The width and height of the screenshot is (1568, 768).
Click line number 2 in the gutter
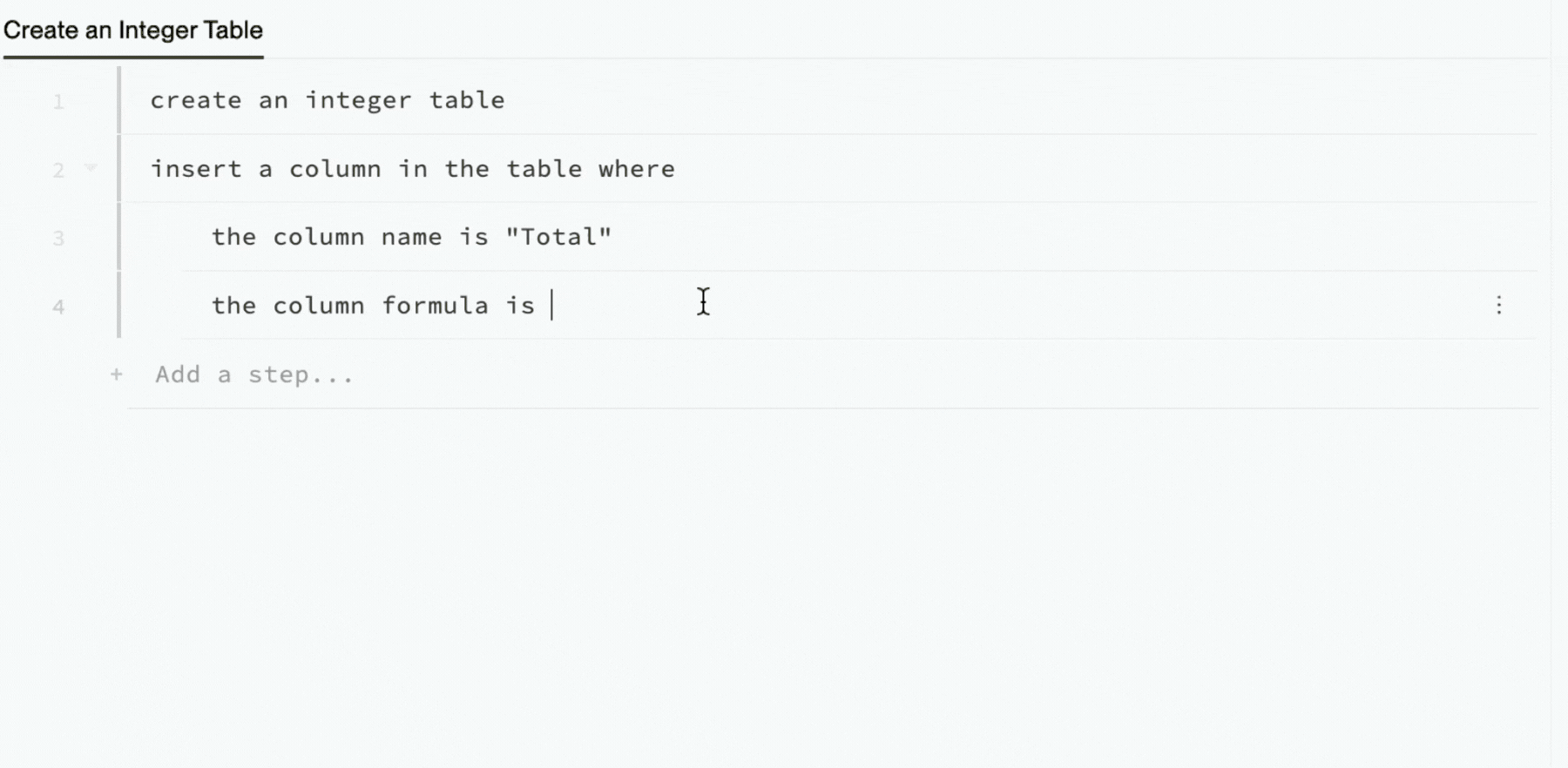(x=58, y=170)
